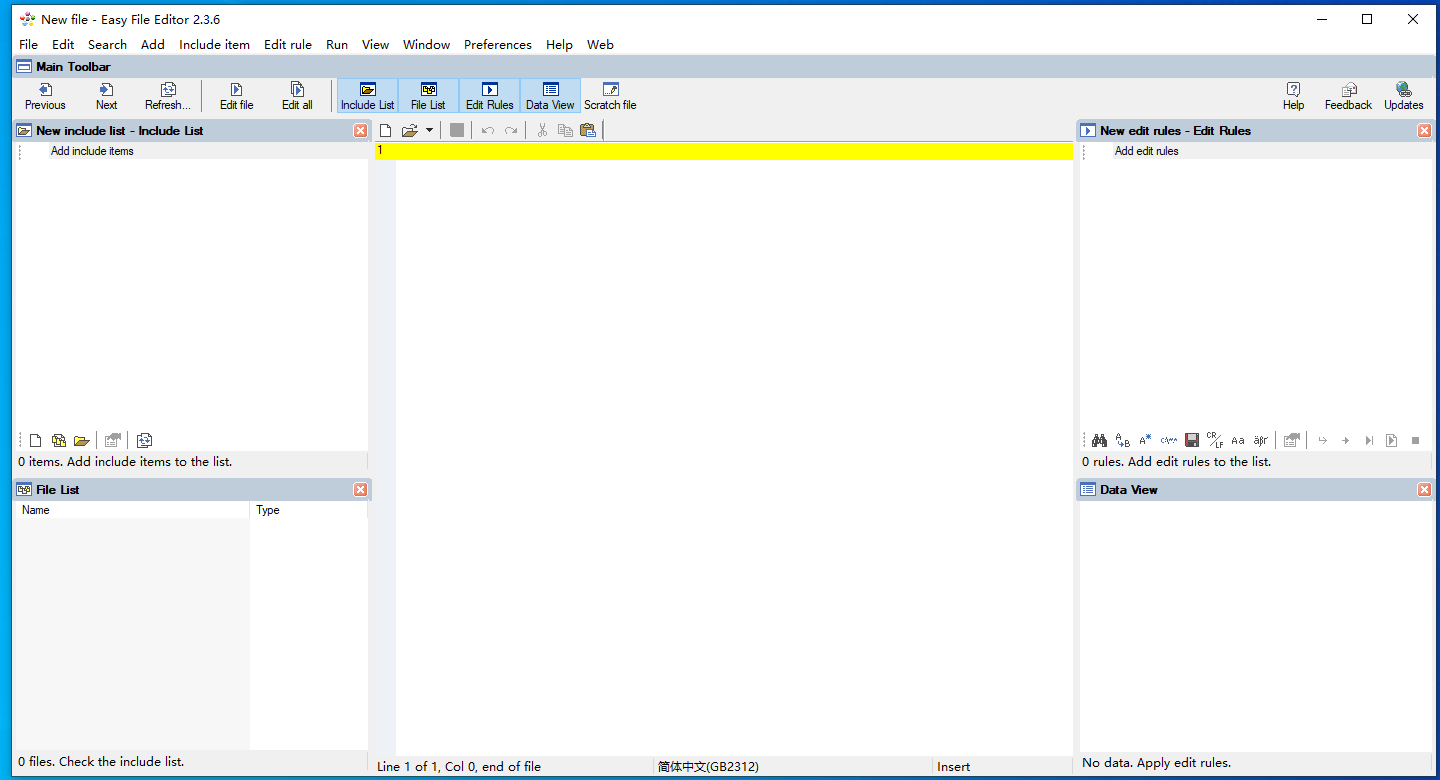
Task: Click the Type column header in File List
Action: point(308,510)
